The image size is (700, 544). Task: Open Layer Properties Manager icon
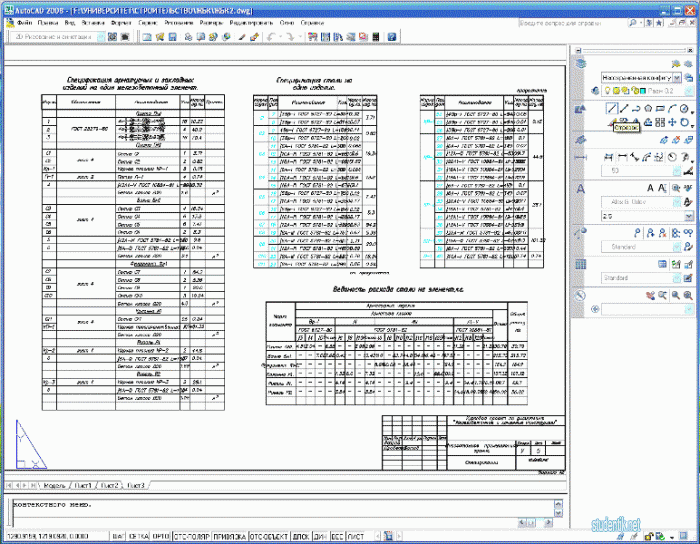595,91
